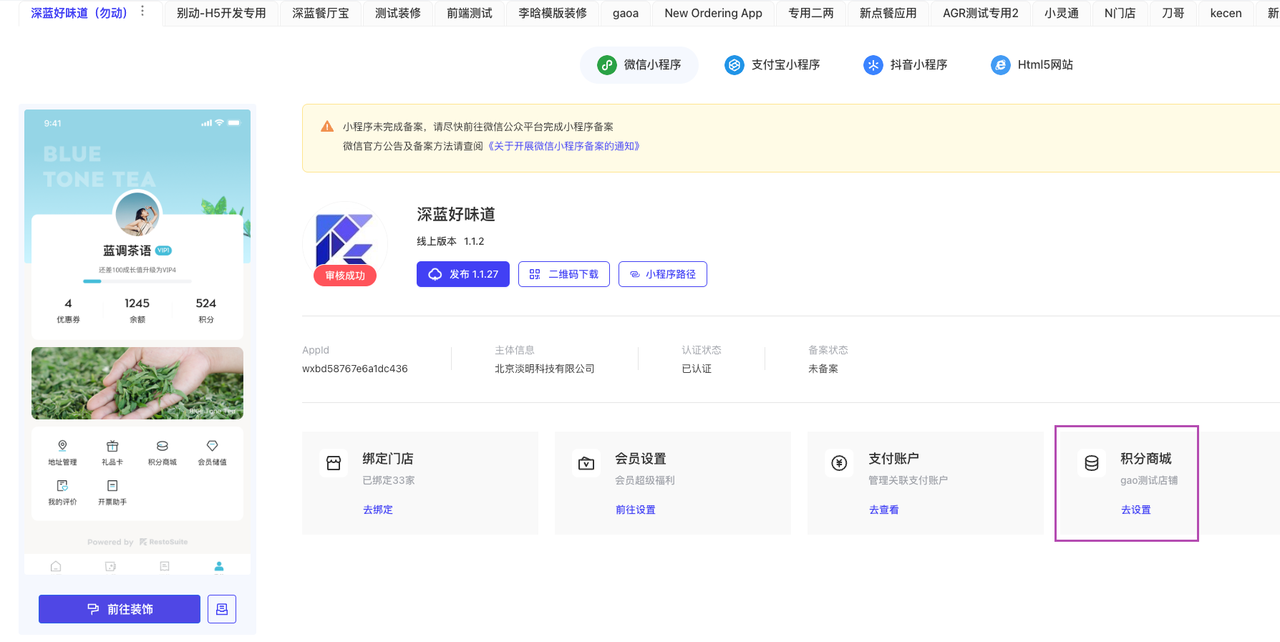Open 《关于开展微信小程序备案的通知》 link
Viewport: 1280px width, 642px height.
[564, 146]
